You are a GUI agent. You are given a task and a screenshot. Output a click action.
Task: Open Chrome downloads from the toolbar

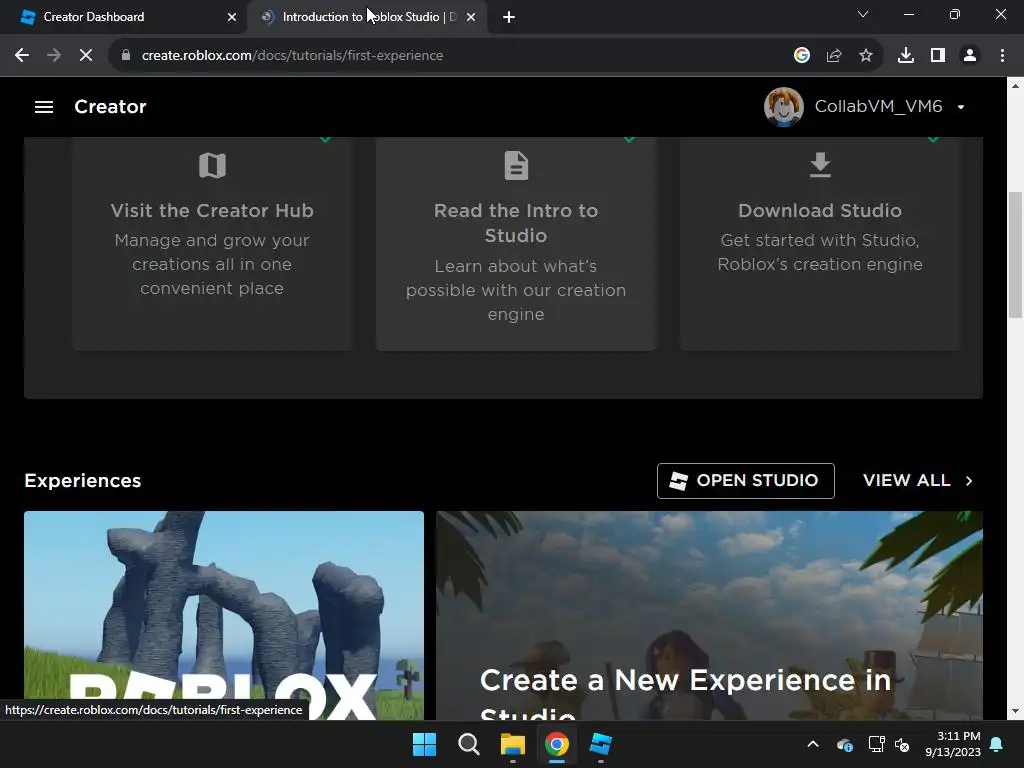click(906, 56)
